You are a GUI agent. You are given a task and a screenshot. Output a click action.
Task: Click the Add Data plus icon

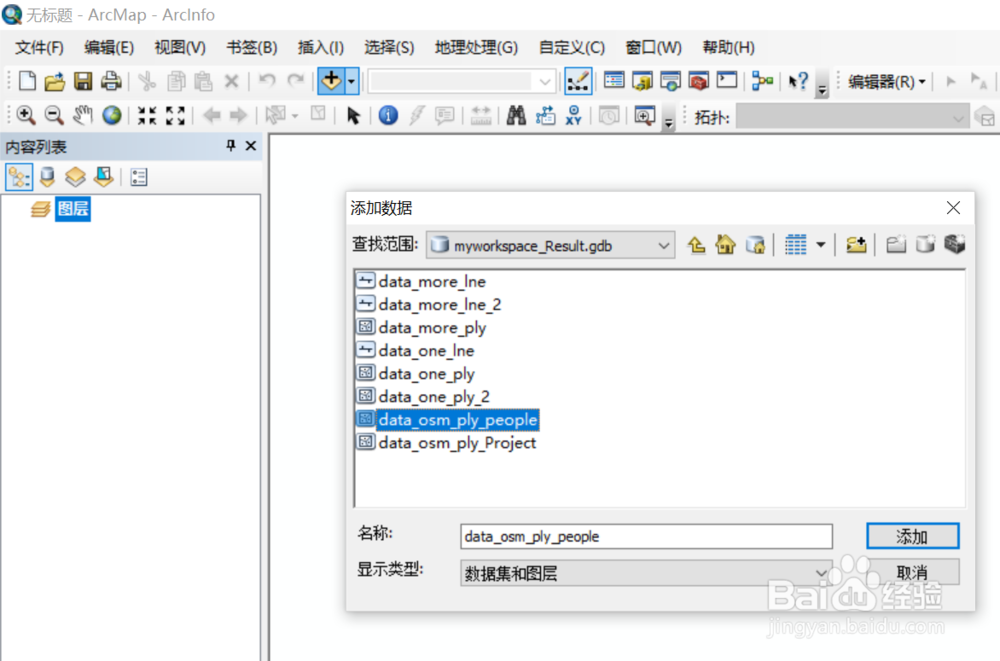331,81
